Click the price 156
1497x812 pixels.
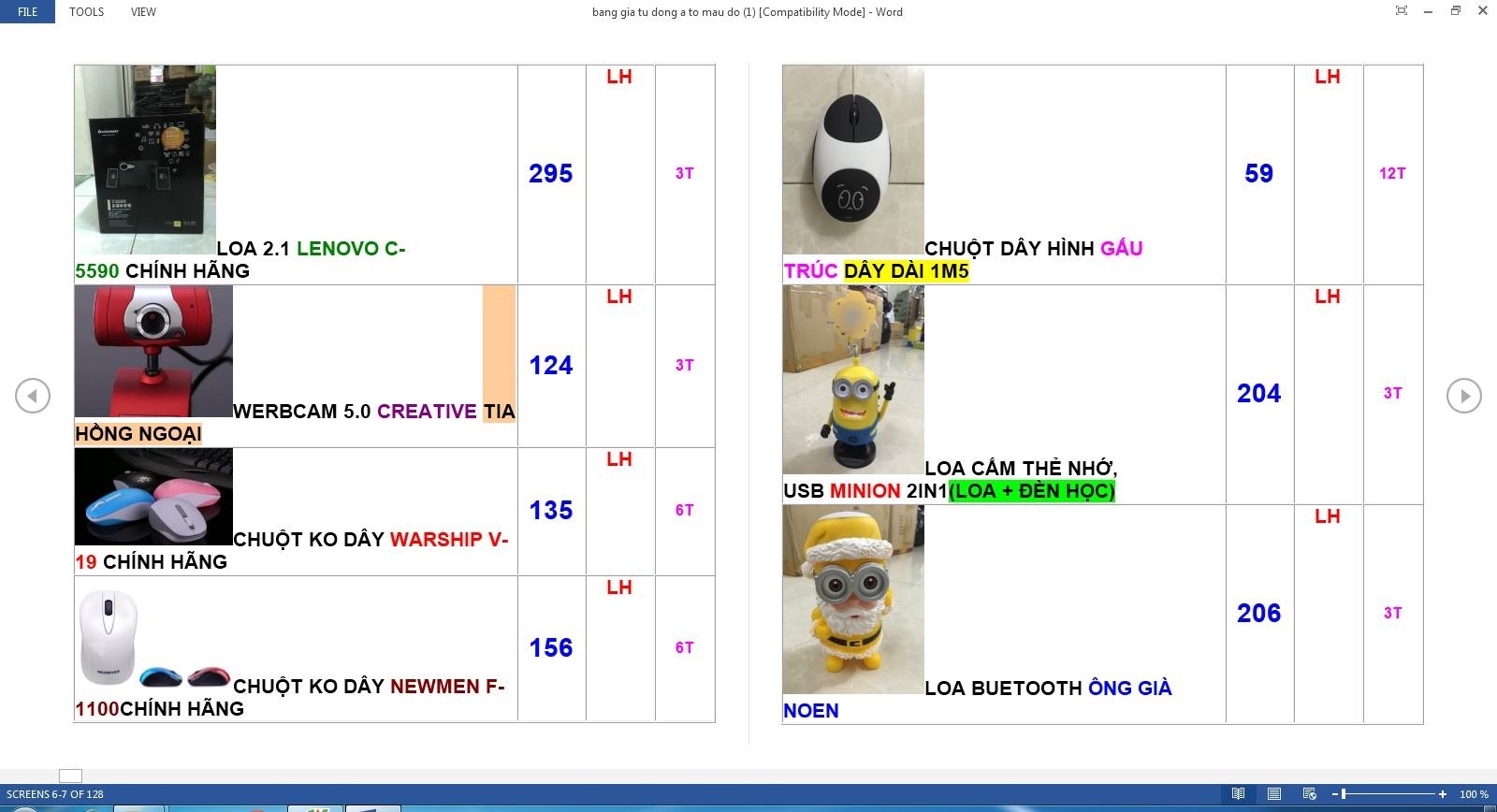[x=551, y=648]
